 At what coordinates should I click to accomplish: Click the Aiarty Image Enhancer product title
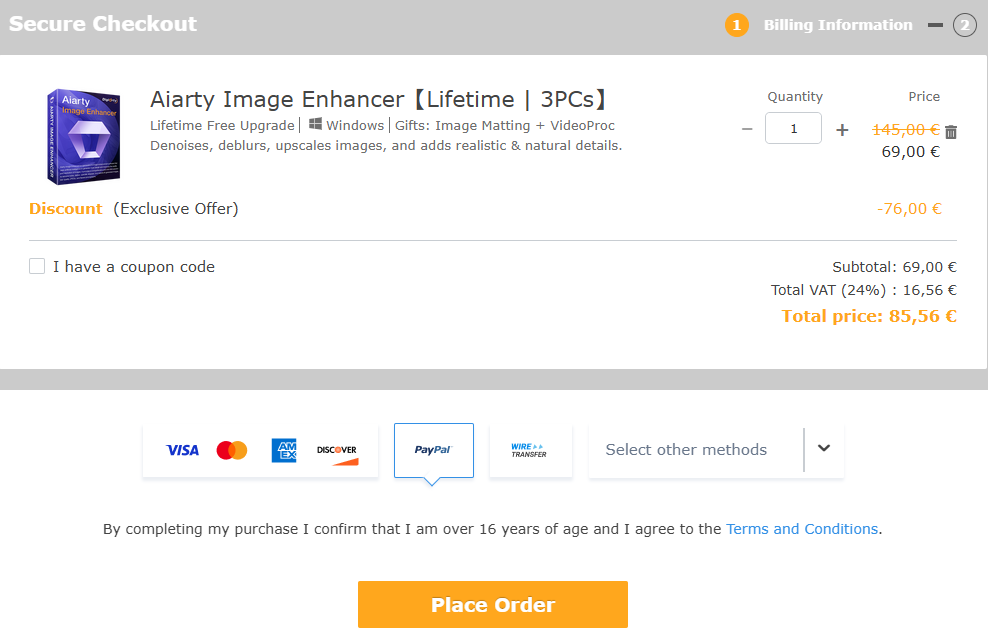click(379, 100)
